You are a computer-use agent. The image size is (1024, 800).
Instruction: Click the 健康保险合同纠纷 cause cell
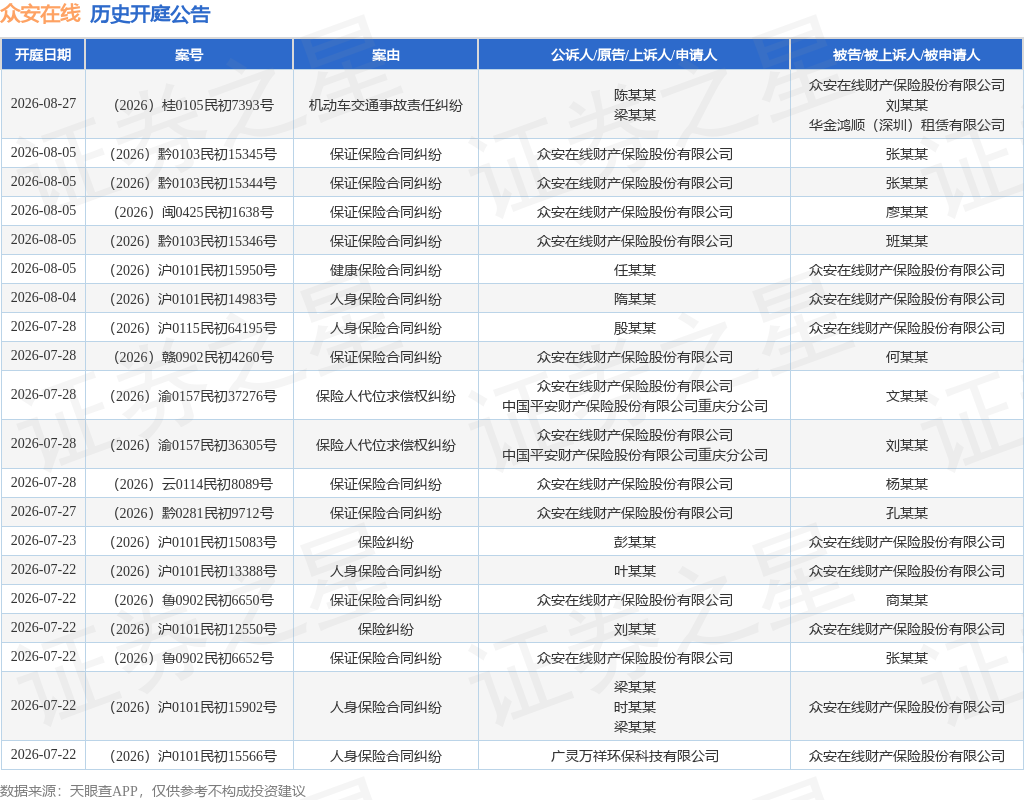(385, 270)
